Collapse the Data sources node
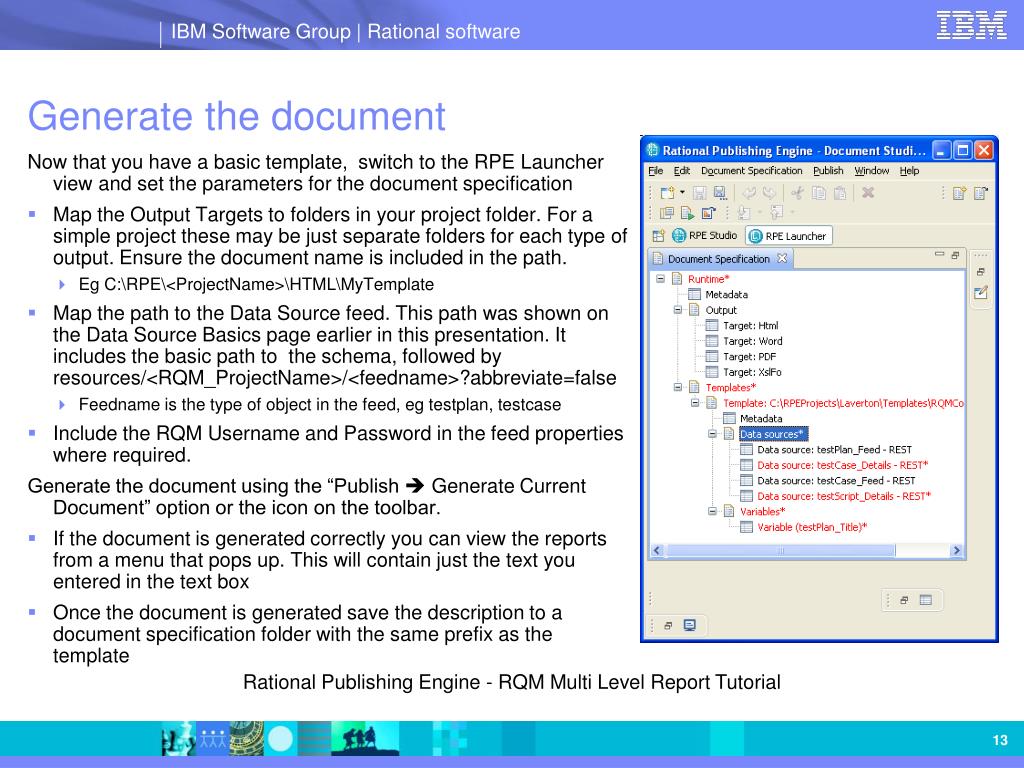Viewport: 1024px width, 768px height. (x=712, y=434)
